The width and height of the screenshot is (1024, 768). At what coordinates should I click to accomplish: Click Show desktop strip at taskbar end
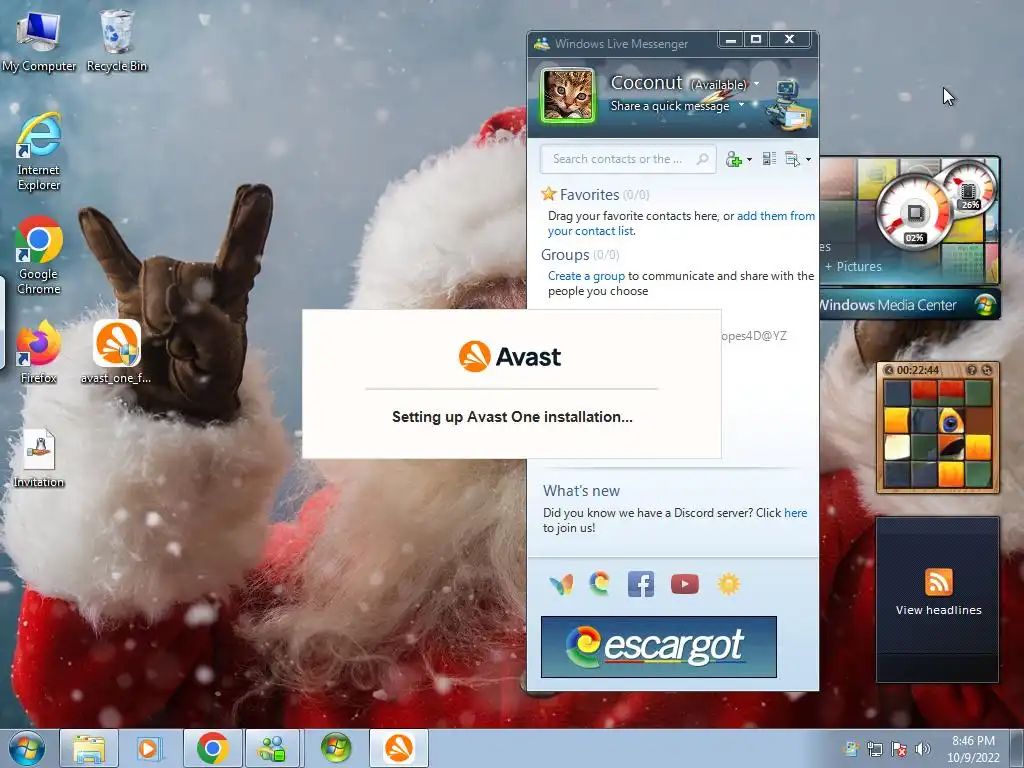coord(1018,748)
